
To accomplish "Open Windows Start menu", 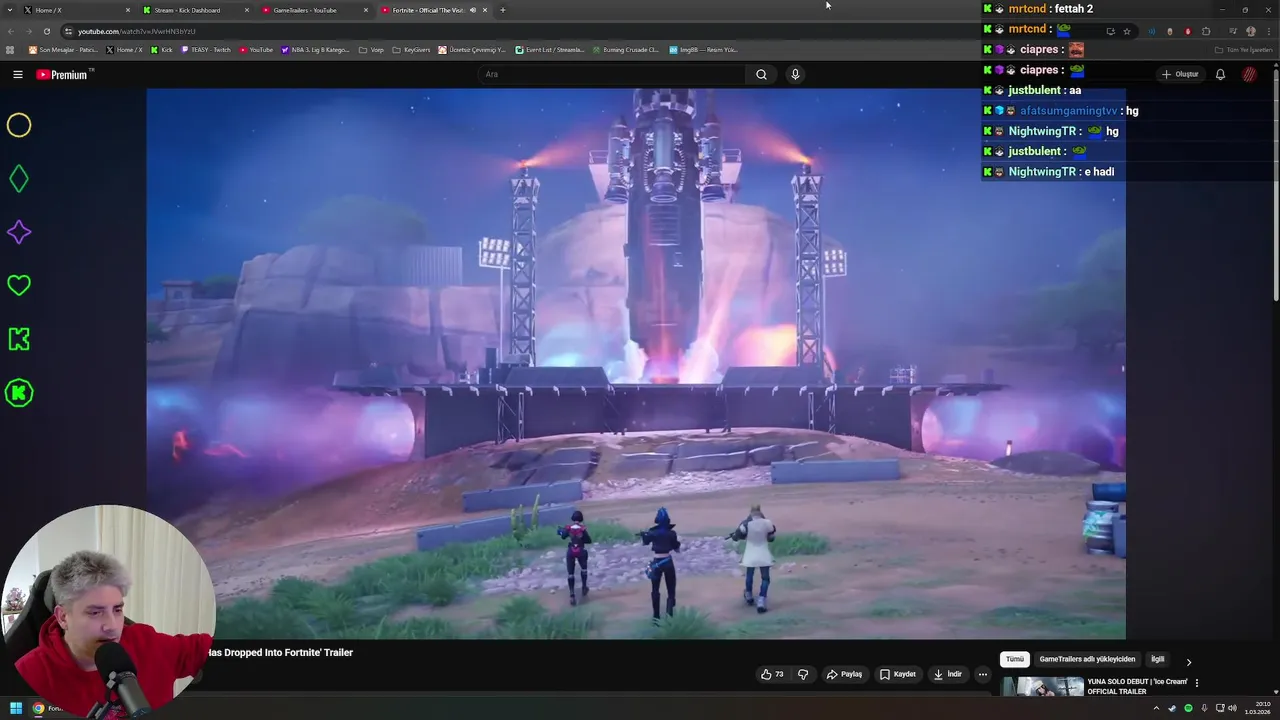I will (16, 708).
